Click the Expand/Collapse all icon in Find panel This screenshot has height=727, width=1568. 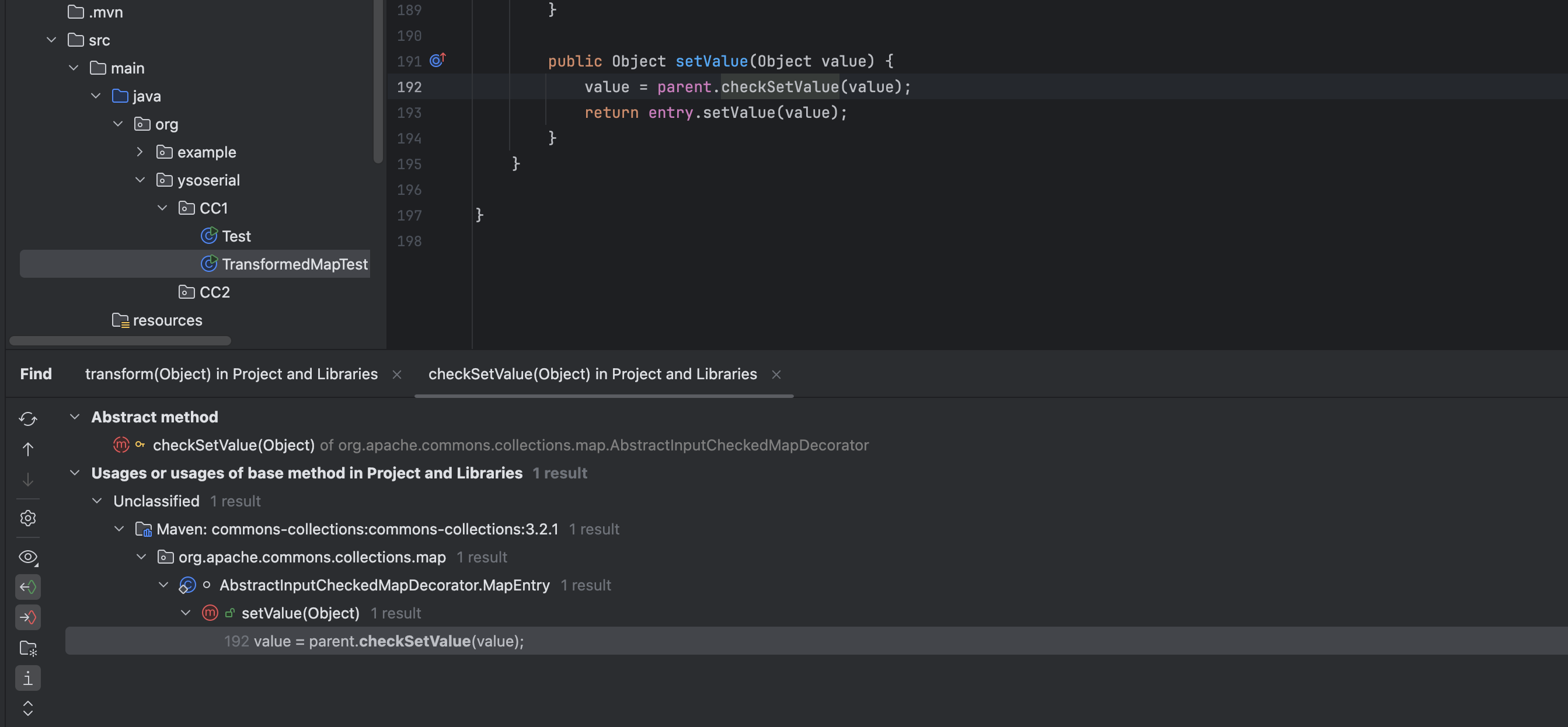28,708
